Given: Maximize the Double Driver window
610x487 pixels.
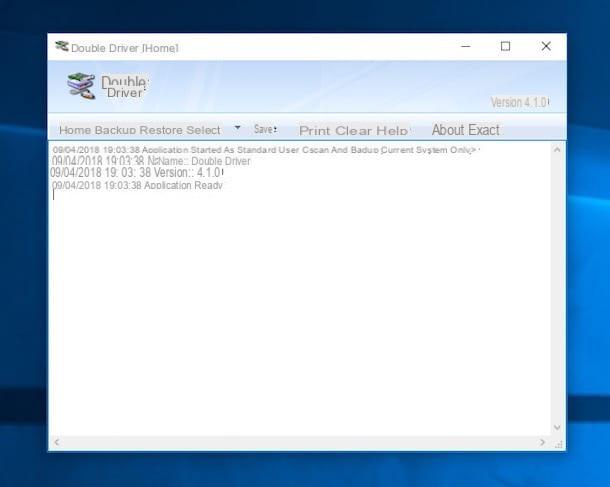Looking at the screenshot, I should point(505,46).
